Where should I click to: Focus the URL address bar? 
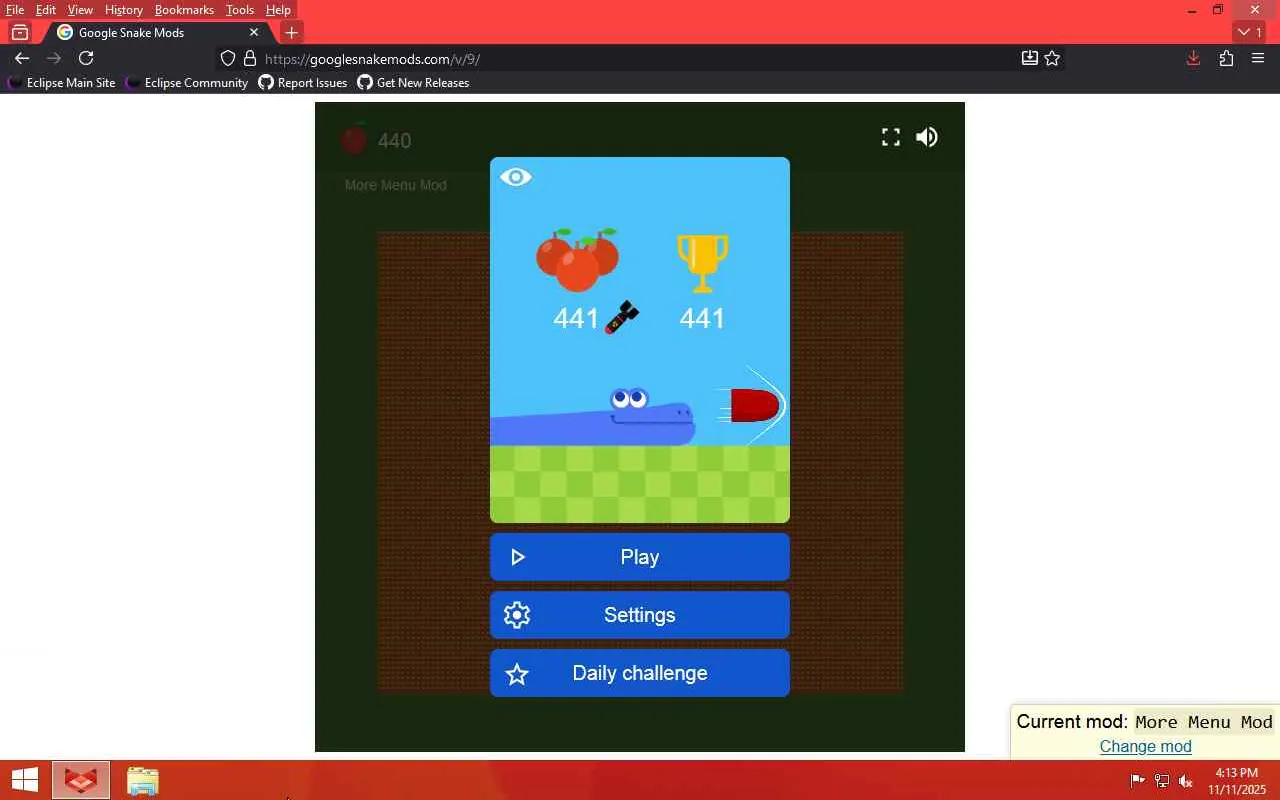pyautogui.click(x=640, y=59)
